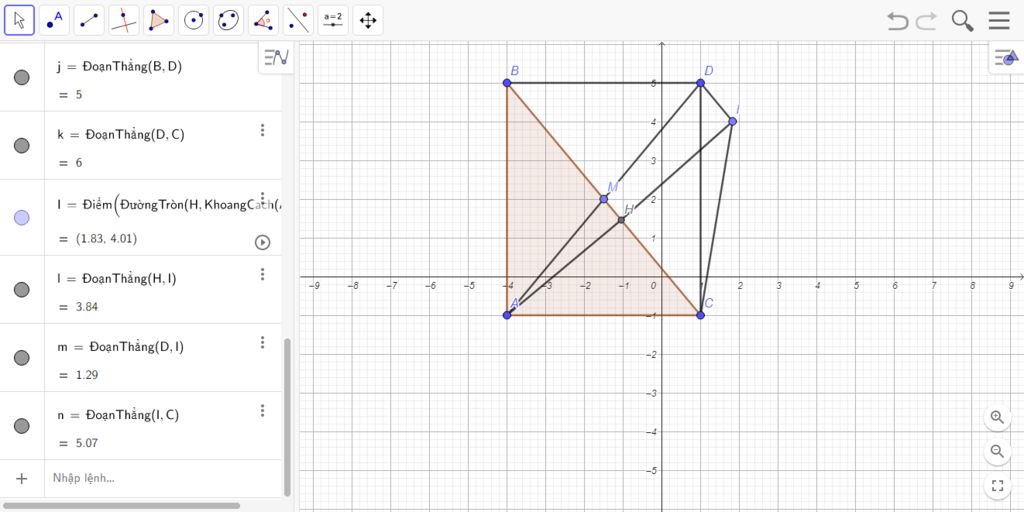Select the Ellipse tool
The height and width of the screenshot is (512, 1024).
click(x=228, y=20)
